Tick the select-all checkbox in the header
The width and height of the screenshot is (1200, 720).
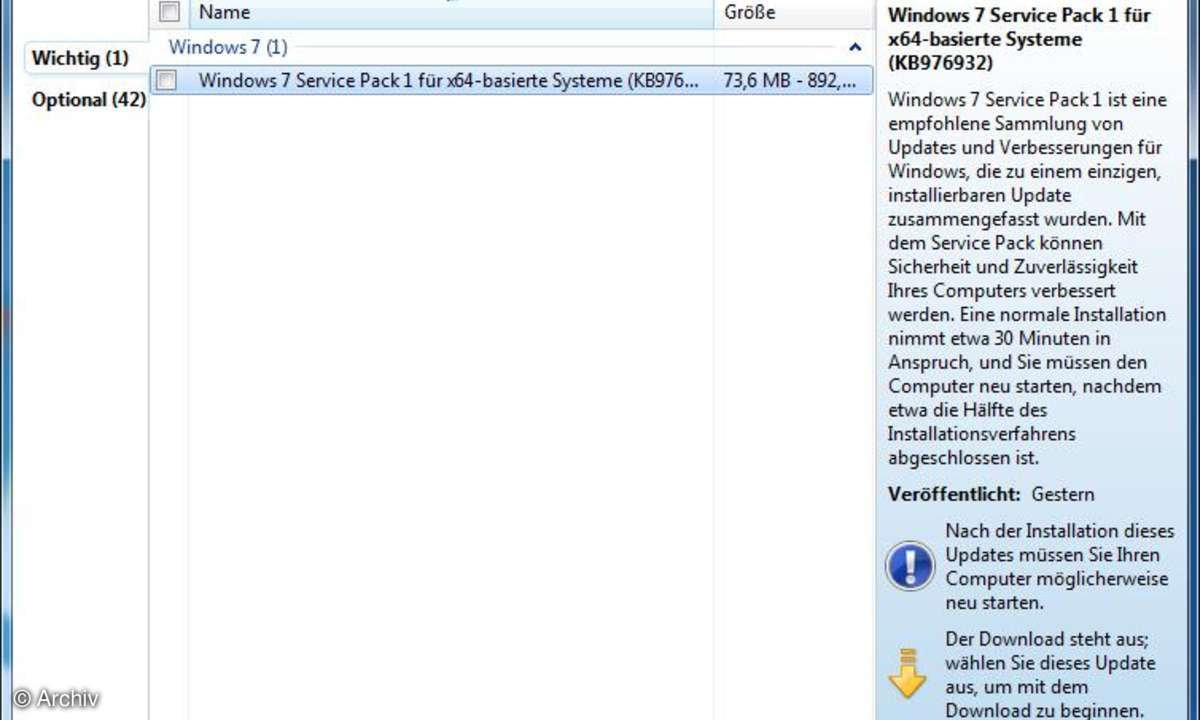pyautogui.click(x=169, y=13)
